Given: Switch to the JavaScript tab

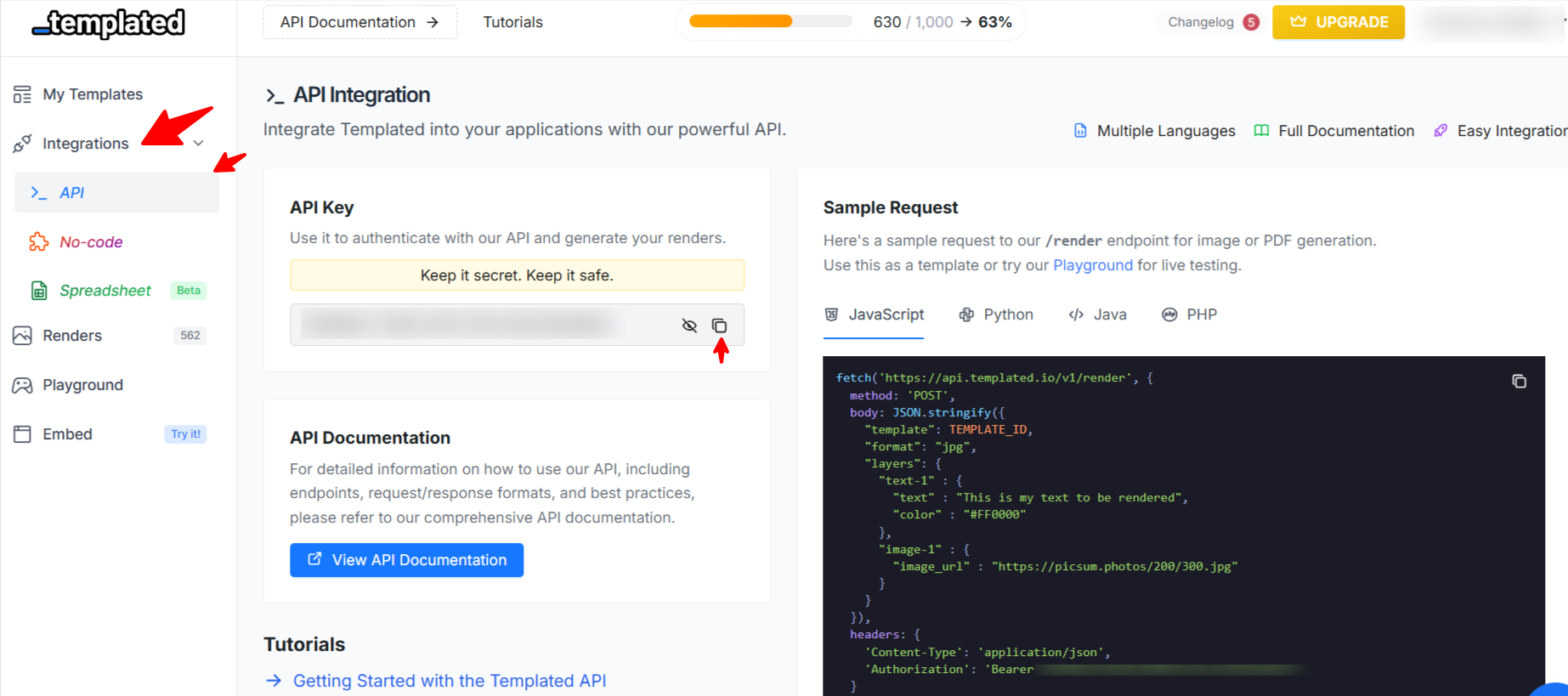Looking at the screenshot, I should coord(874,314).
